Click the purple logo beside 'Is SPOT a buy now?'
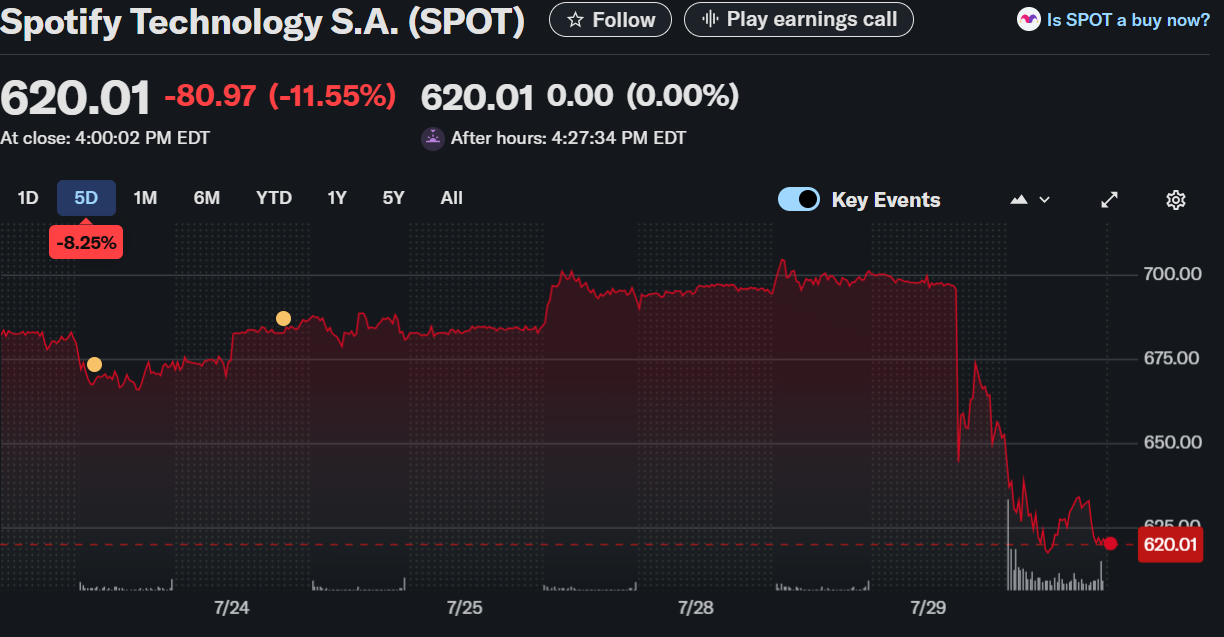 (1028, 19)
